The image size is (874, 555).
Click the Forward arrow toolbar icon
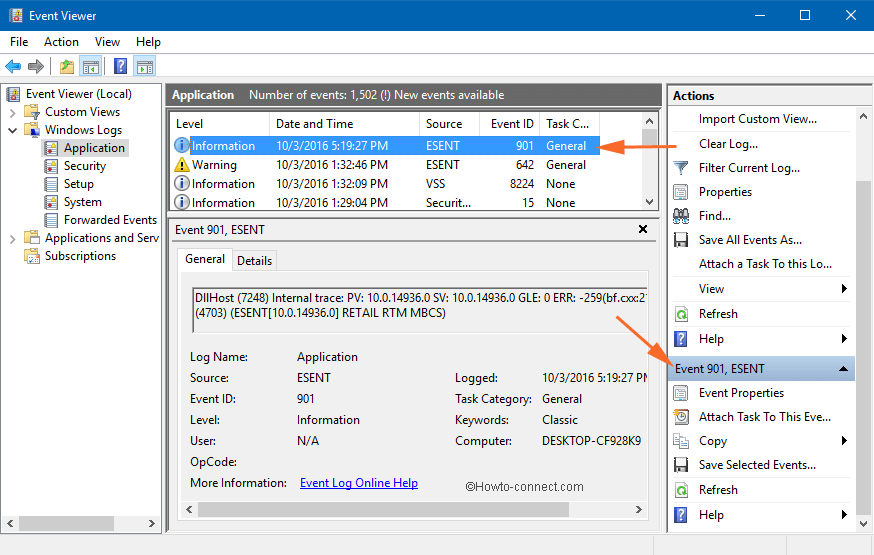(36, 67)
